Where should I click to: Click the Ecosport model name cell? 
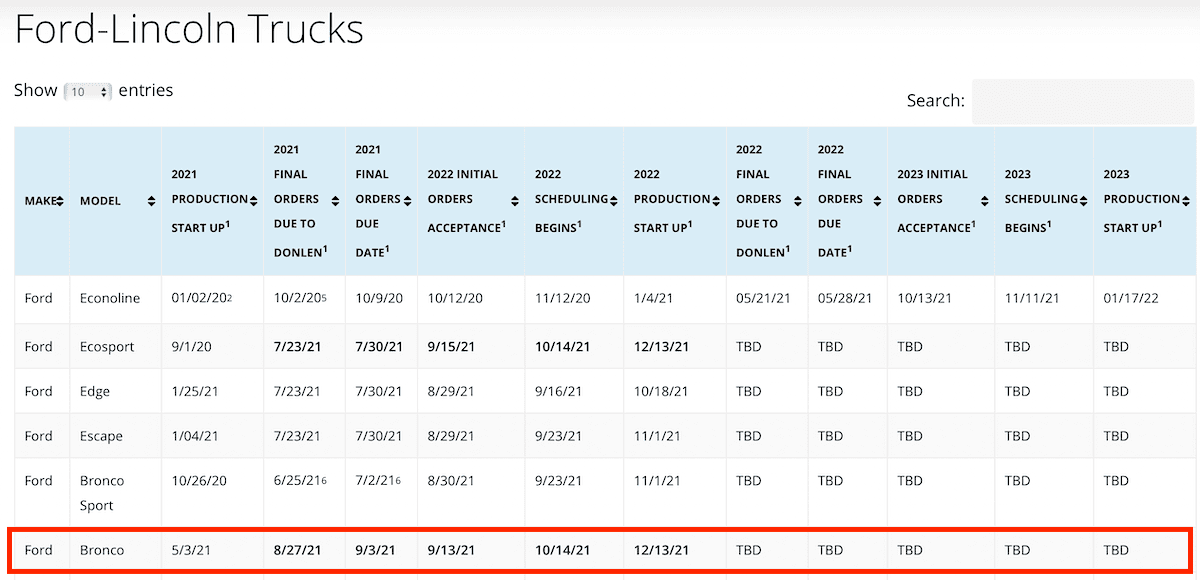point(108,346)
